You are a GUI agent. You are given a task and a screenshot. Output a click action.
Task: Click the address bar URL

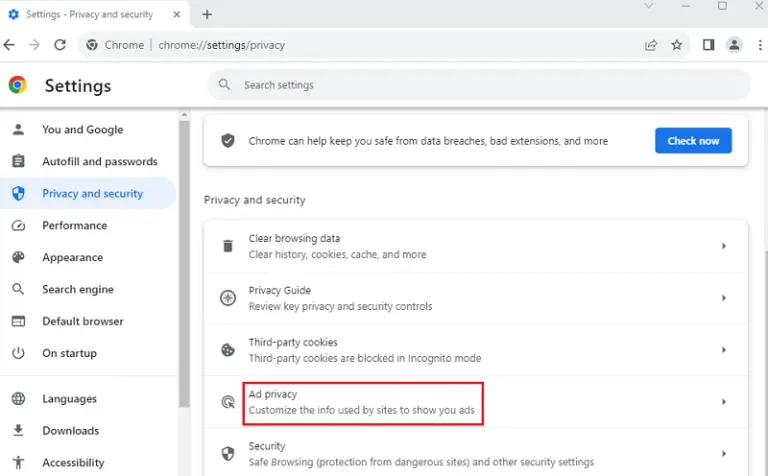point(221,45)
